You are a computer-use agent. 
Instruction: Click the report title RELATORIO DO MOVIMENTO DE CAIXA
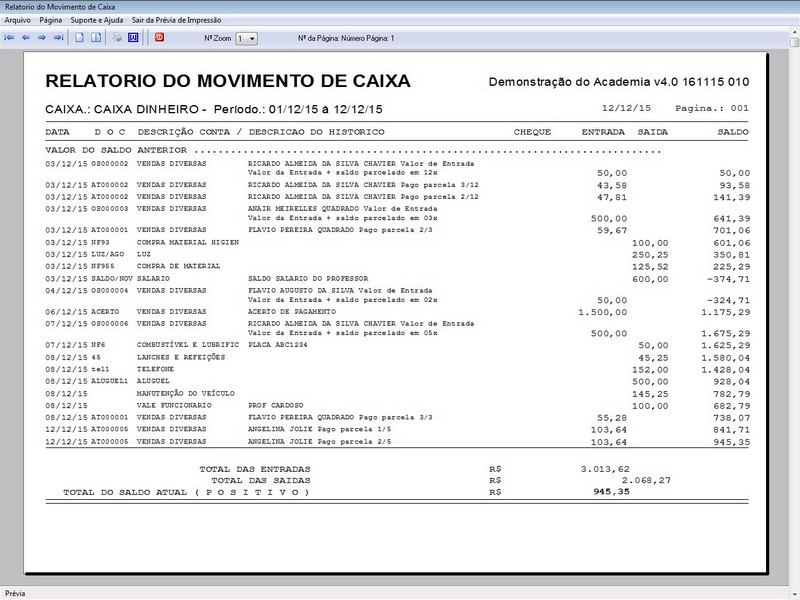point(228,81)
